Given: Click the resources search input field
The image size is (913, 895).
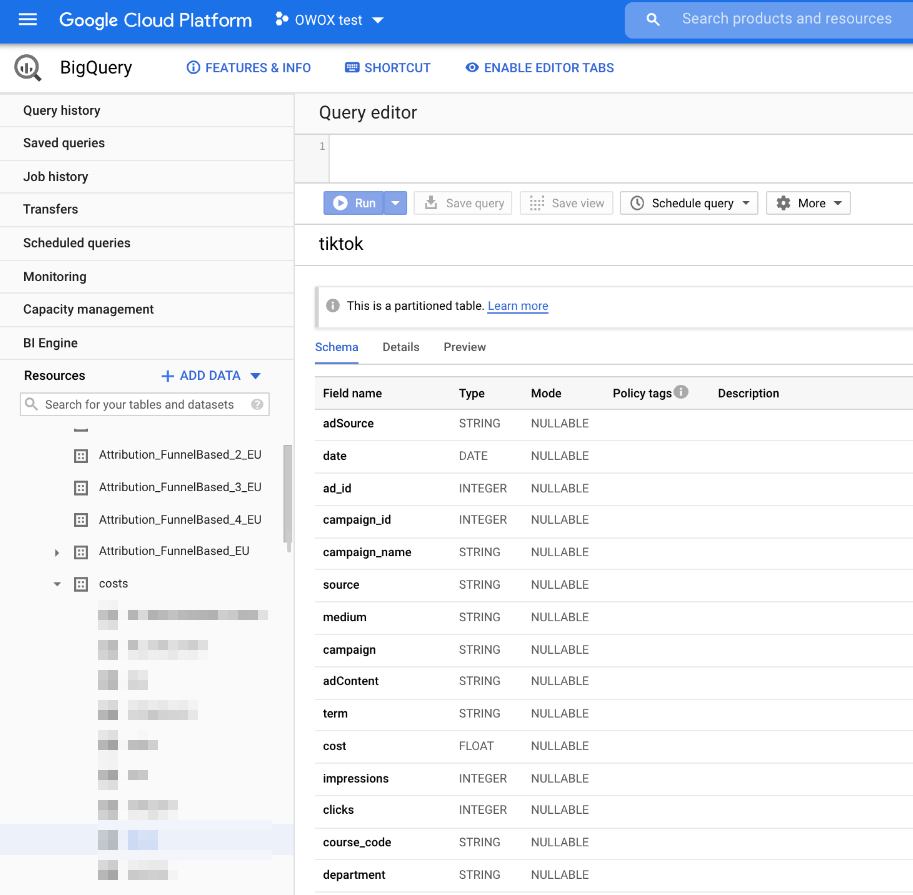Looking at the screenshot, I should pos(140,405).
